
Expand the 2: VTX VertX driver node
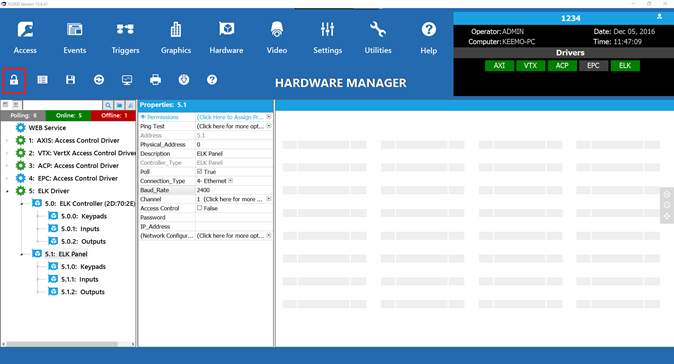(x=7, y=153)
